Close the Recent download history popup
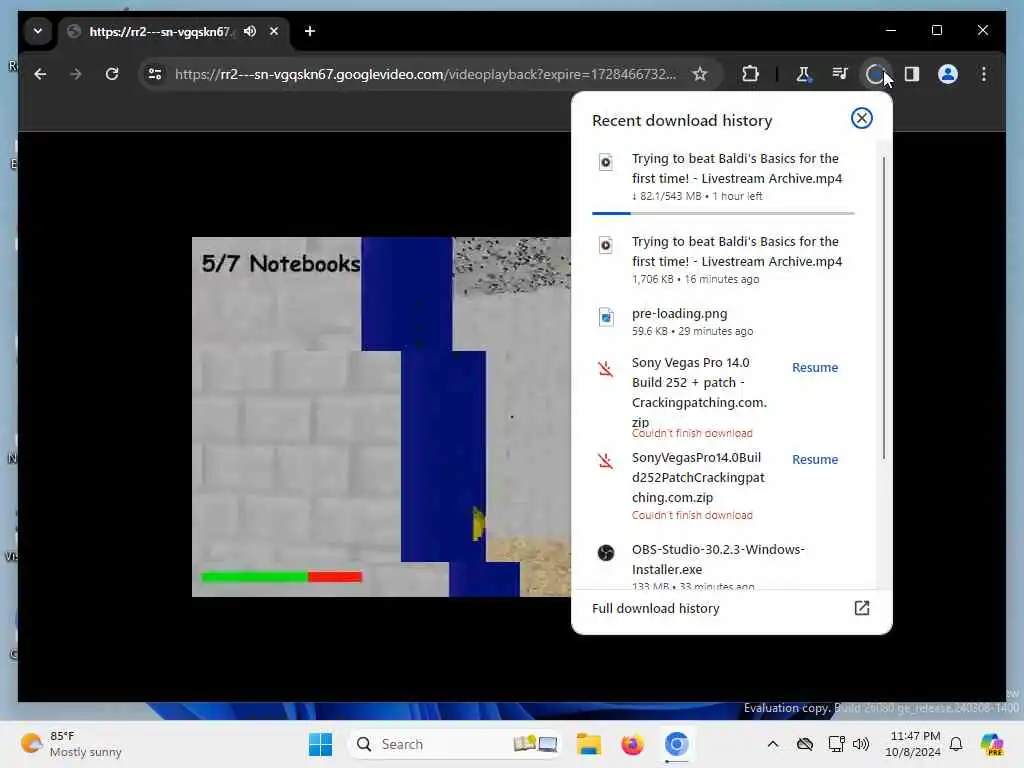The width and height of the screenshot is (1024, 768). pyautogui.click(x=861, y=118)
